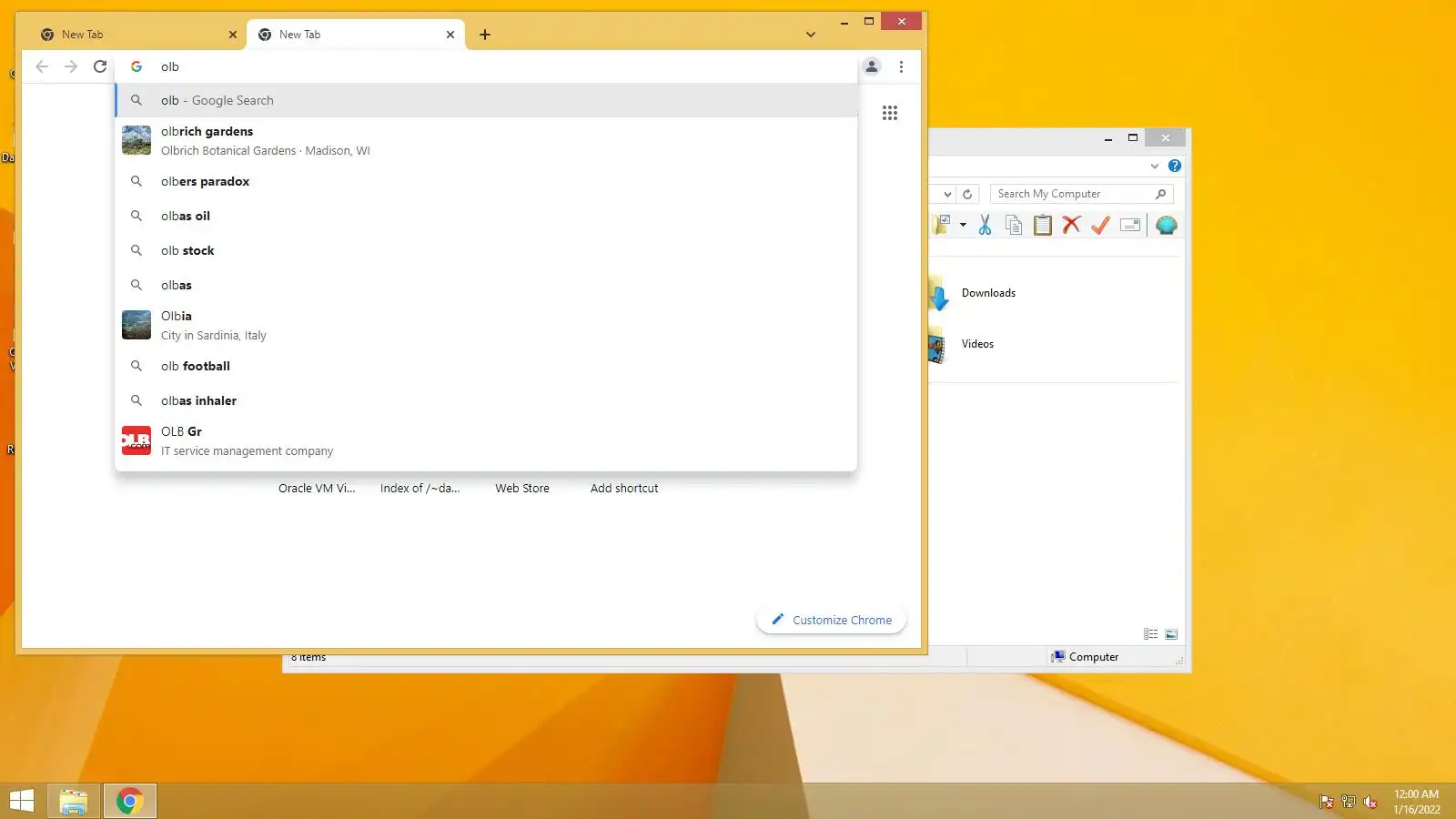The image size is (1456, 819).
Task: Click the Add shortcut tile
Action: 624,488
